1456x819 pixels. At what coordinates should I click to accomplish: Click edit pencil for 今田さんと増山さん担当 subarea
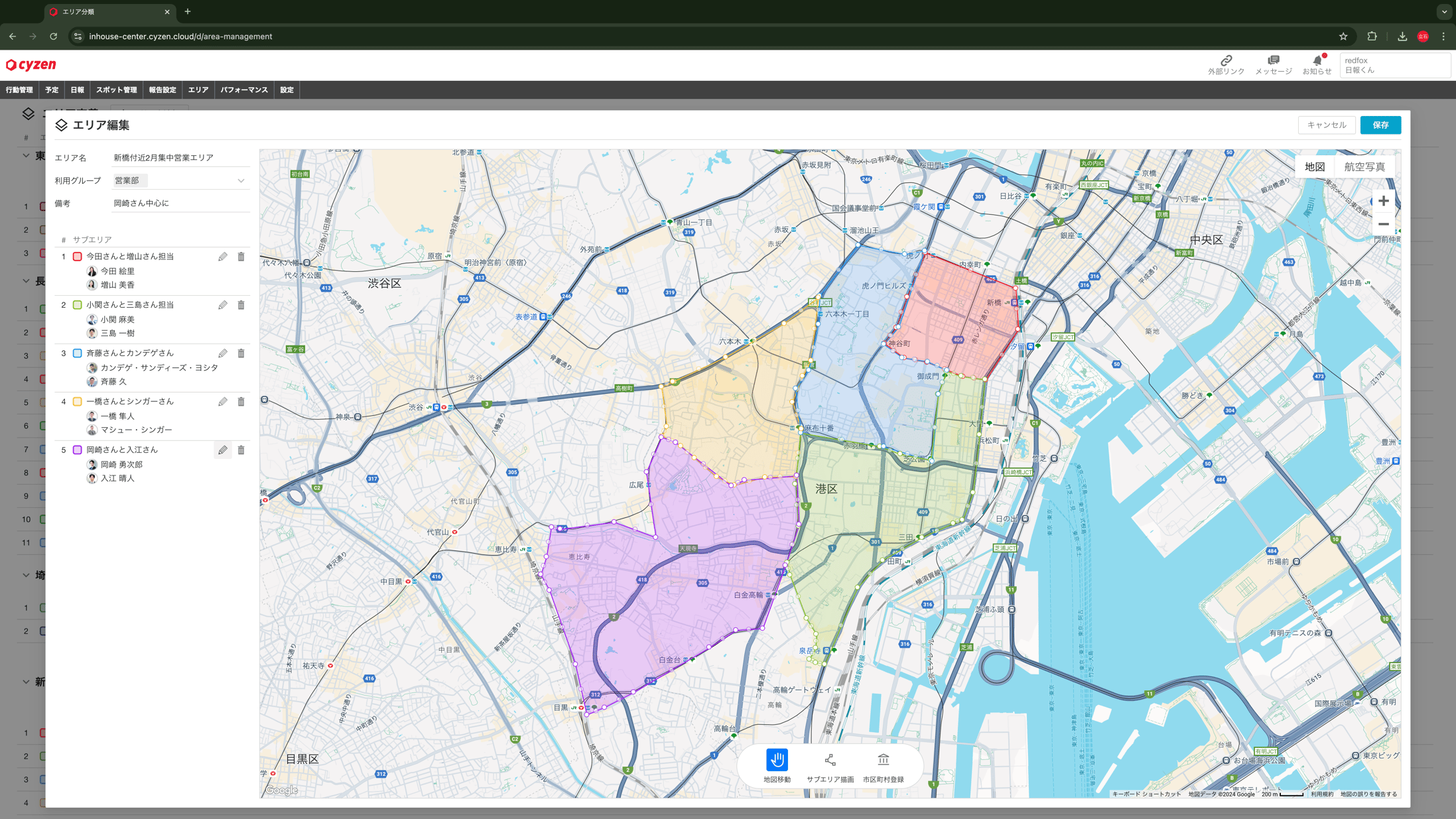tap(223, 257)
